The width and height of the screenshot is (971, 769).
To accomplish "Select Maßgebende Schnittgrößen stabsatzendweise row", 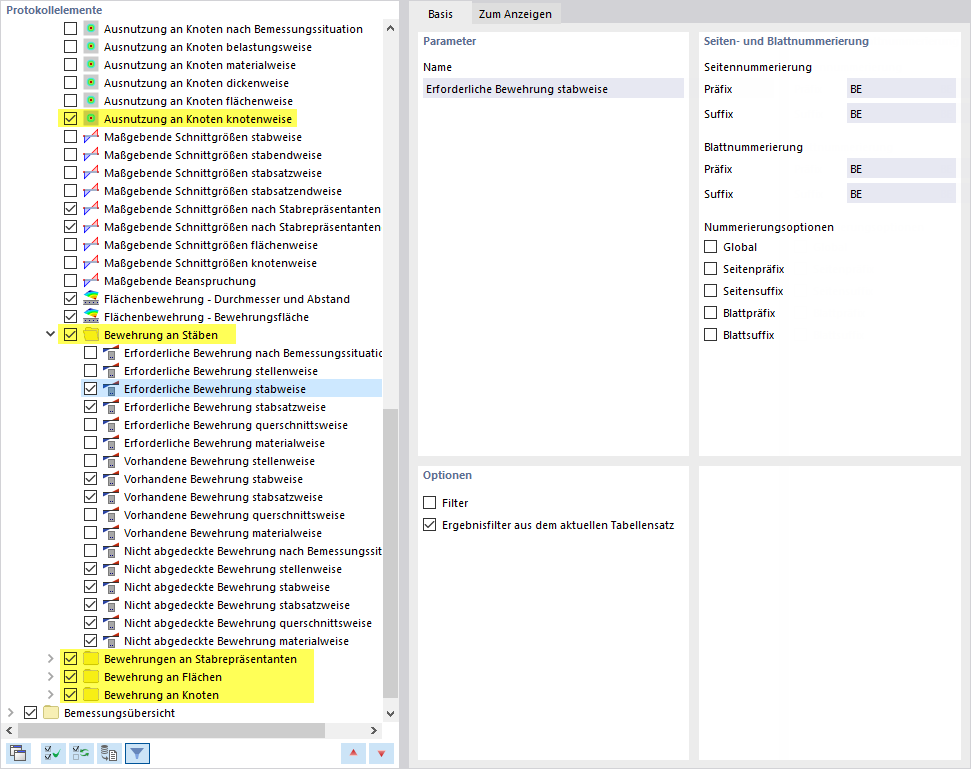I will point(223,191).
